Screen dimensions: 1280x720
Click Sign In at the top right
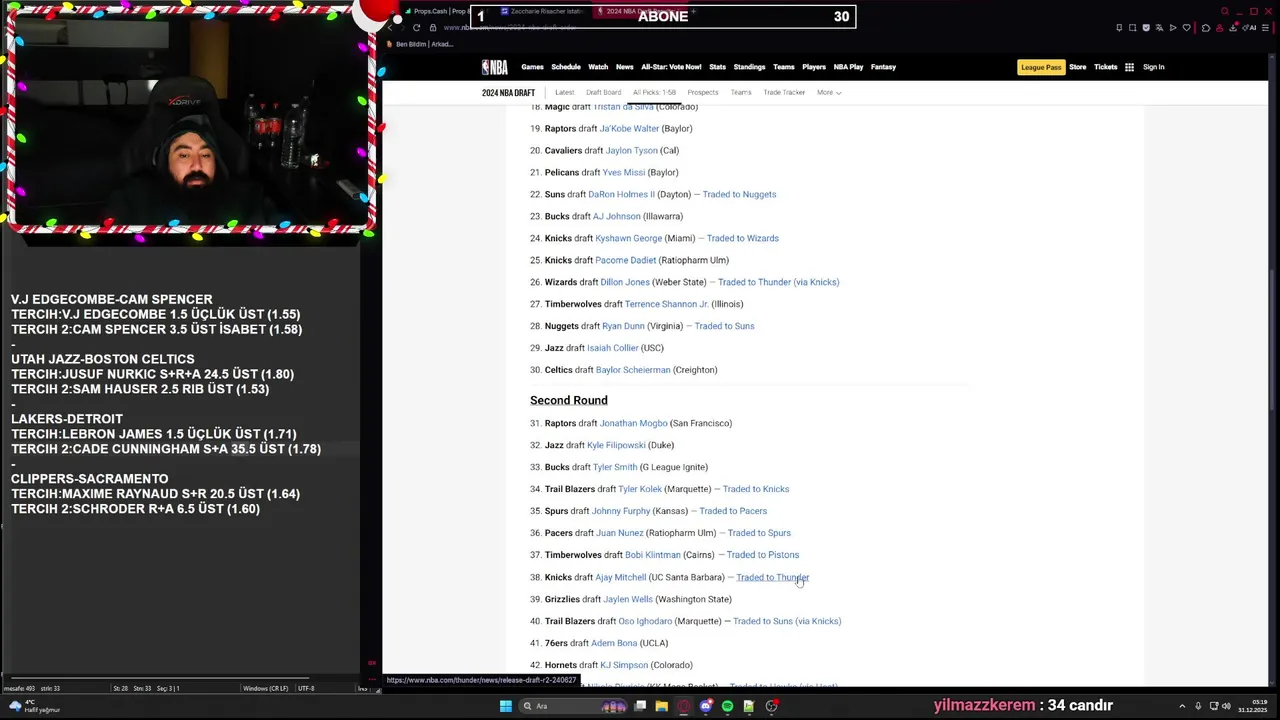point(1154,67)
